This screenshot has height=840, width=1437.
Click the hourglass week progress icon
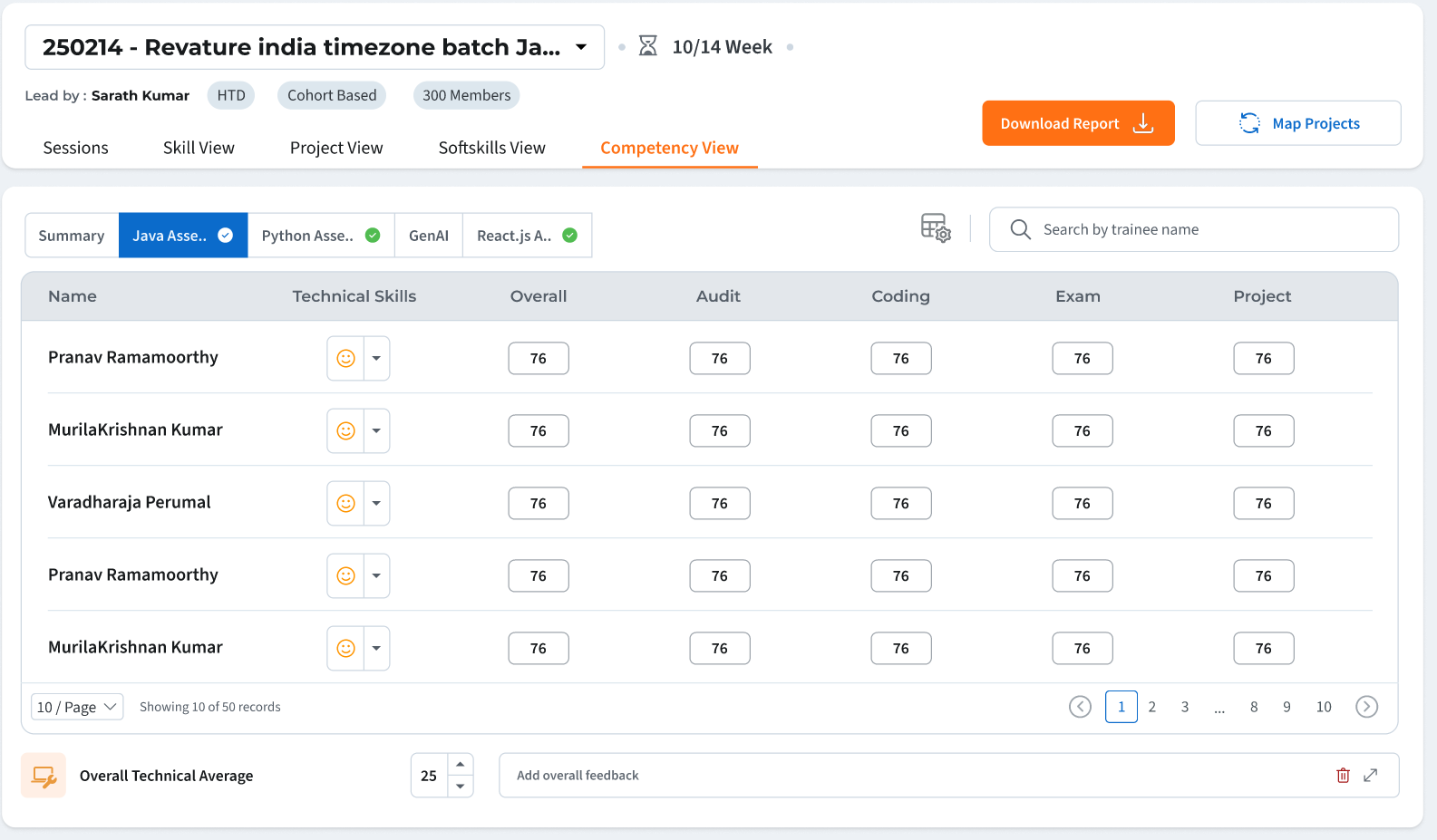pos(647,46)
